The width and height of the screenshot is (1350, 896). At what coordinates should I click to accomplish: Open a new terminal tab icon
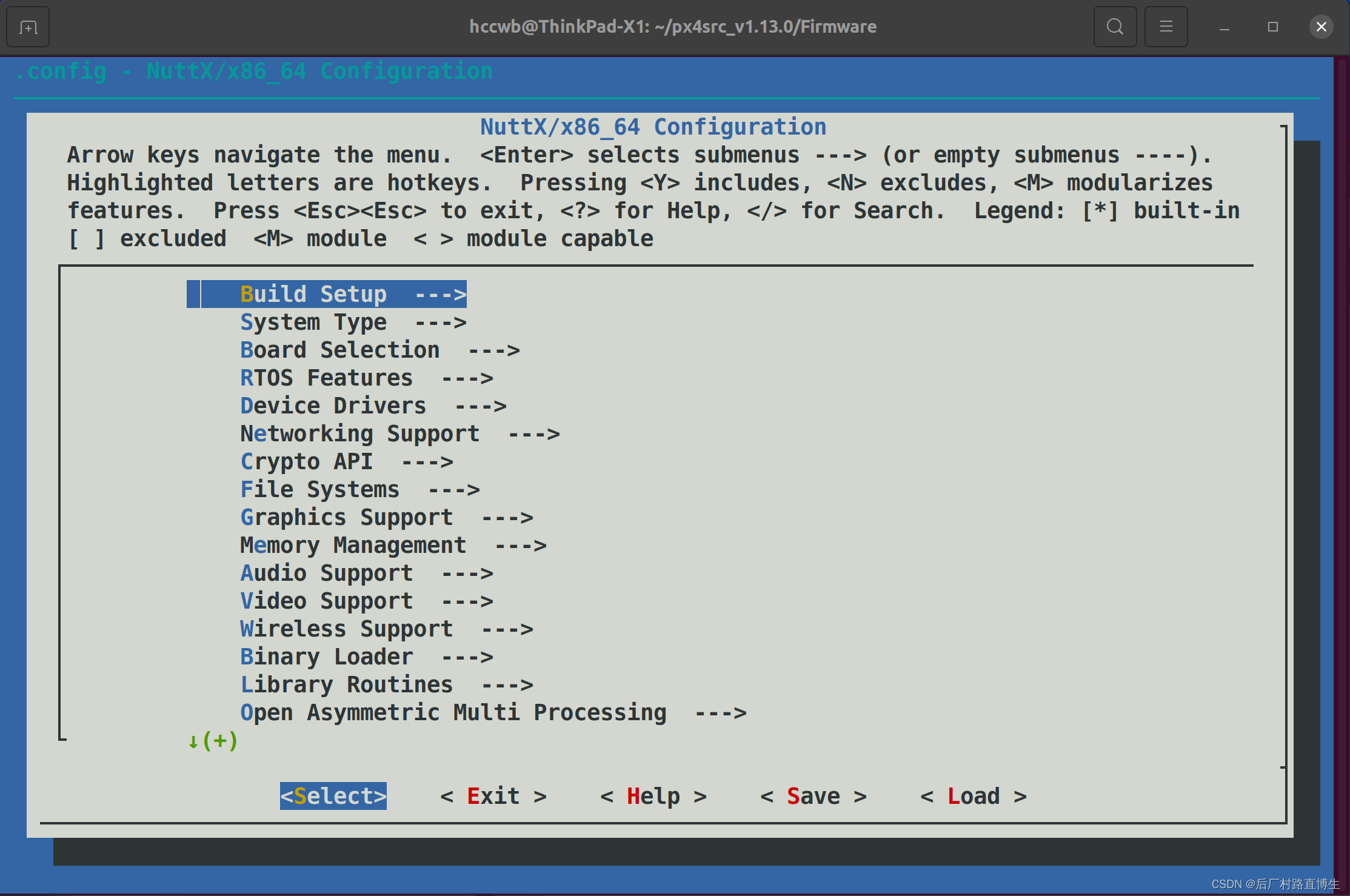28,27
